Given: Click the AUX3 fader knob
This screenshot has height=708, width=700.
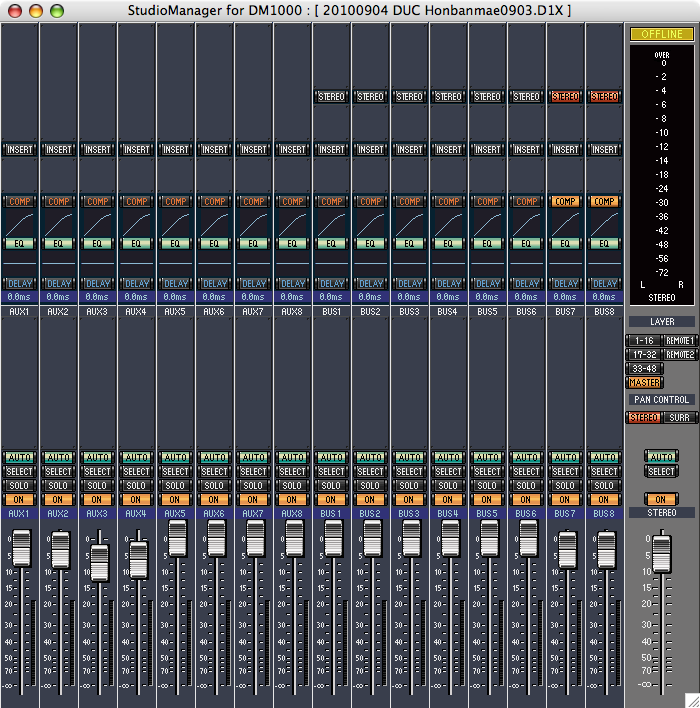Looking at the screenshot, I should (x=99, y=563).
